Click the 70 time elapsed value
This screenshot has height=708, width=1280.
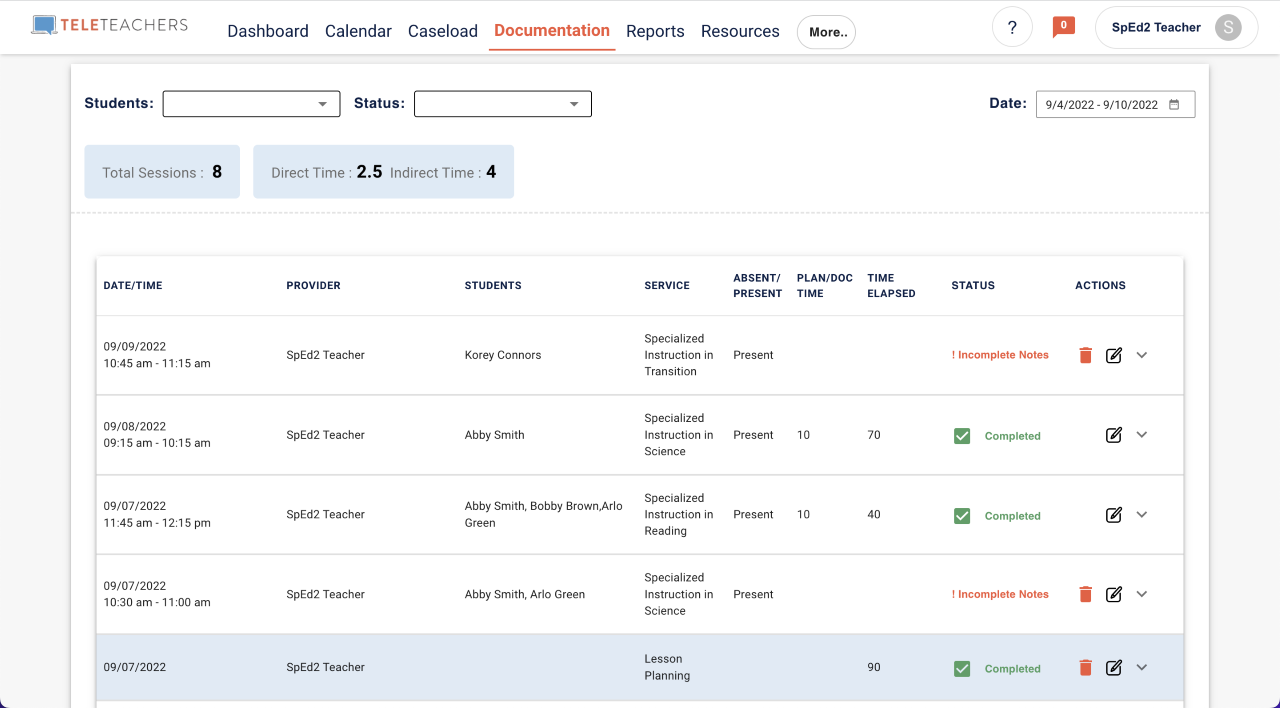[874, 435]
